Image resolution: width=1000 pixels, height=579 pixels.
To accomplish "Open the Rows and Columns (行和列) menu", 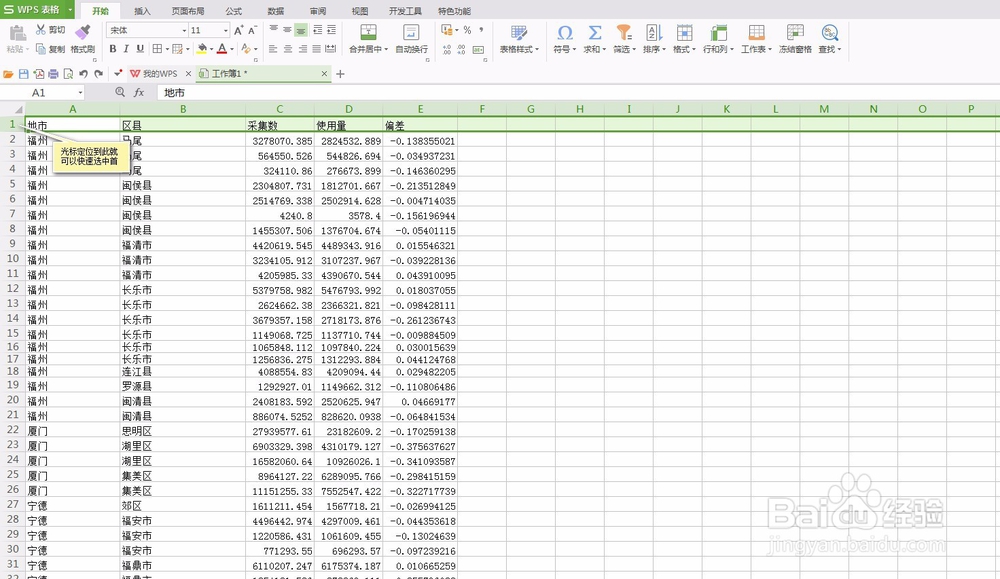I will click(x=718, y=39).
